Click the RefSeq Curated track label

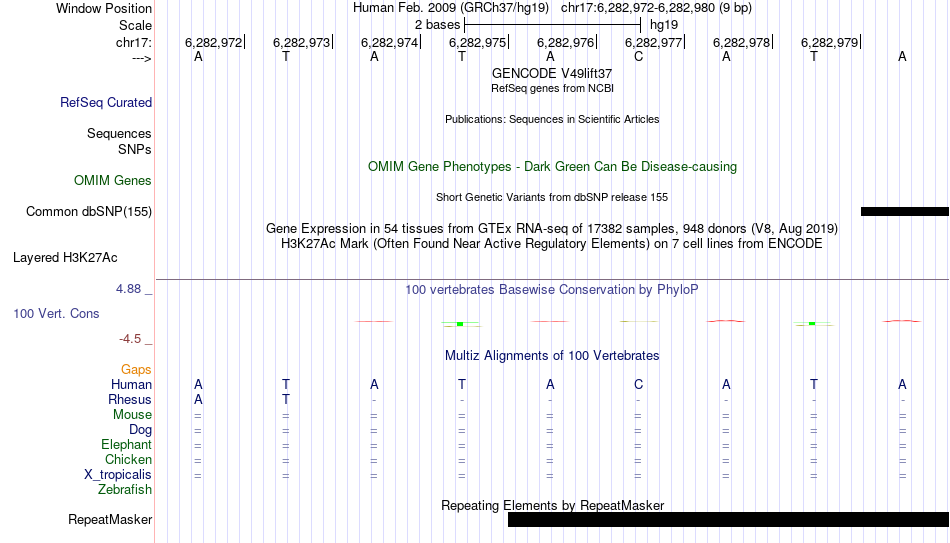pyautogui.click(x=106, y=102)
